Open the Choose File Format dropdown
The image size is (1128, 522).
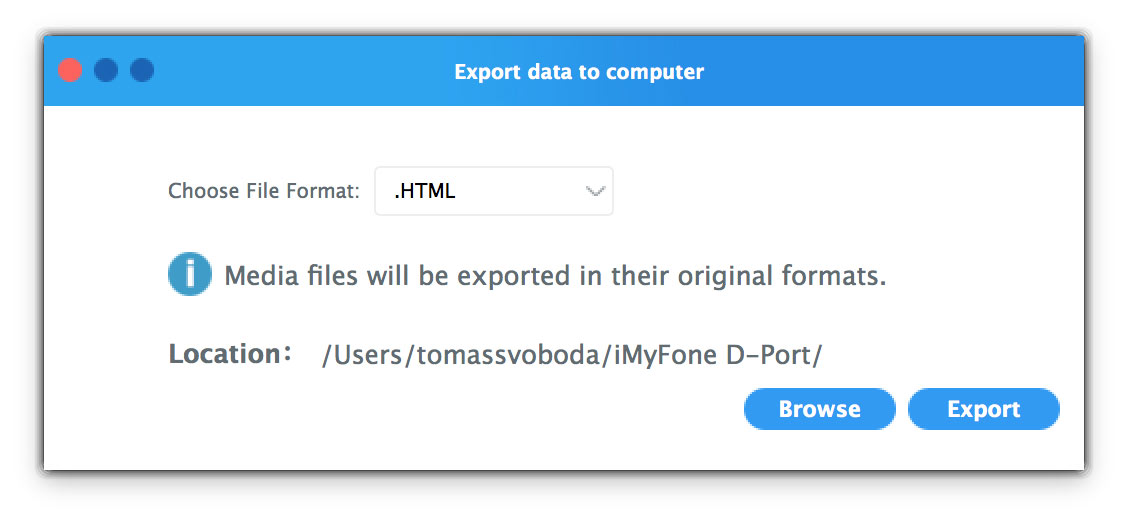[x=493, y=191]
